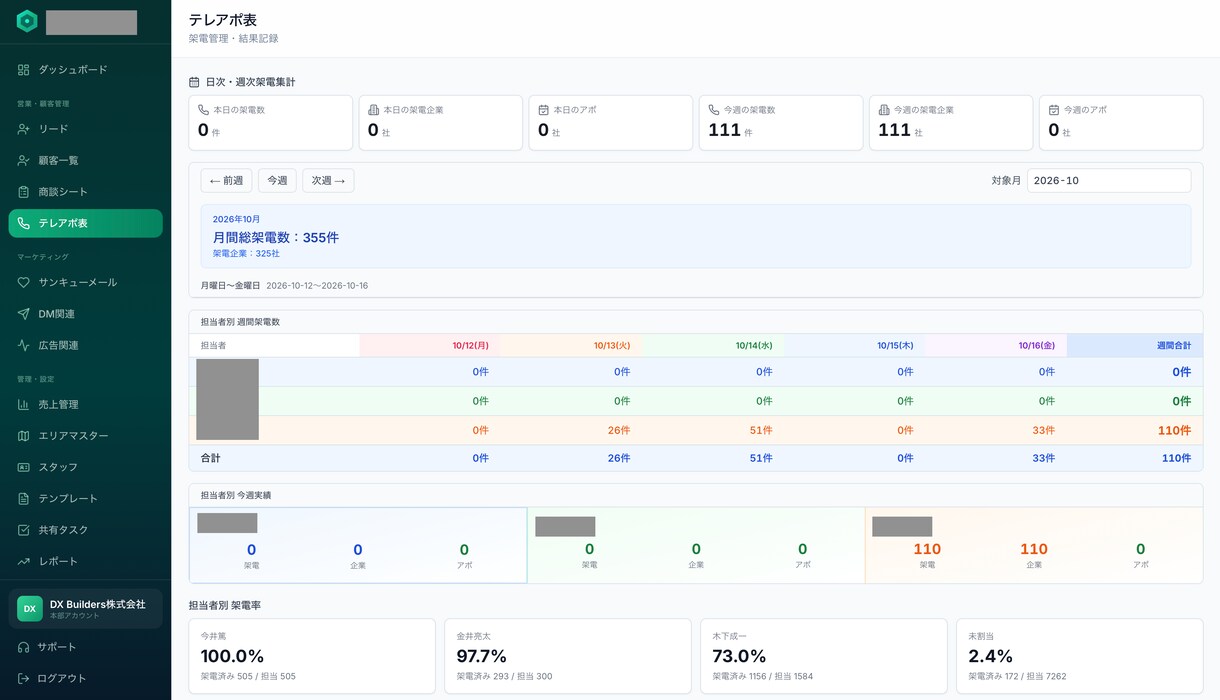Image resolution: width=1220 pixels, height=700 pixels.
Task: Click the 広告関連 activity pulse icon
Action: (24, 345)
